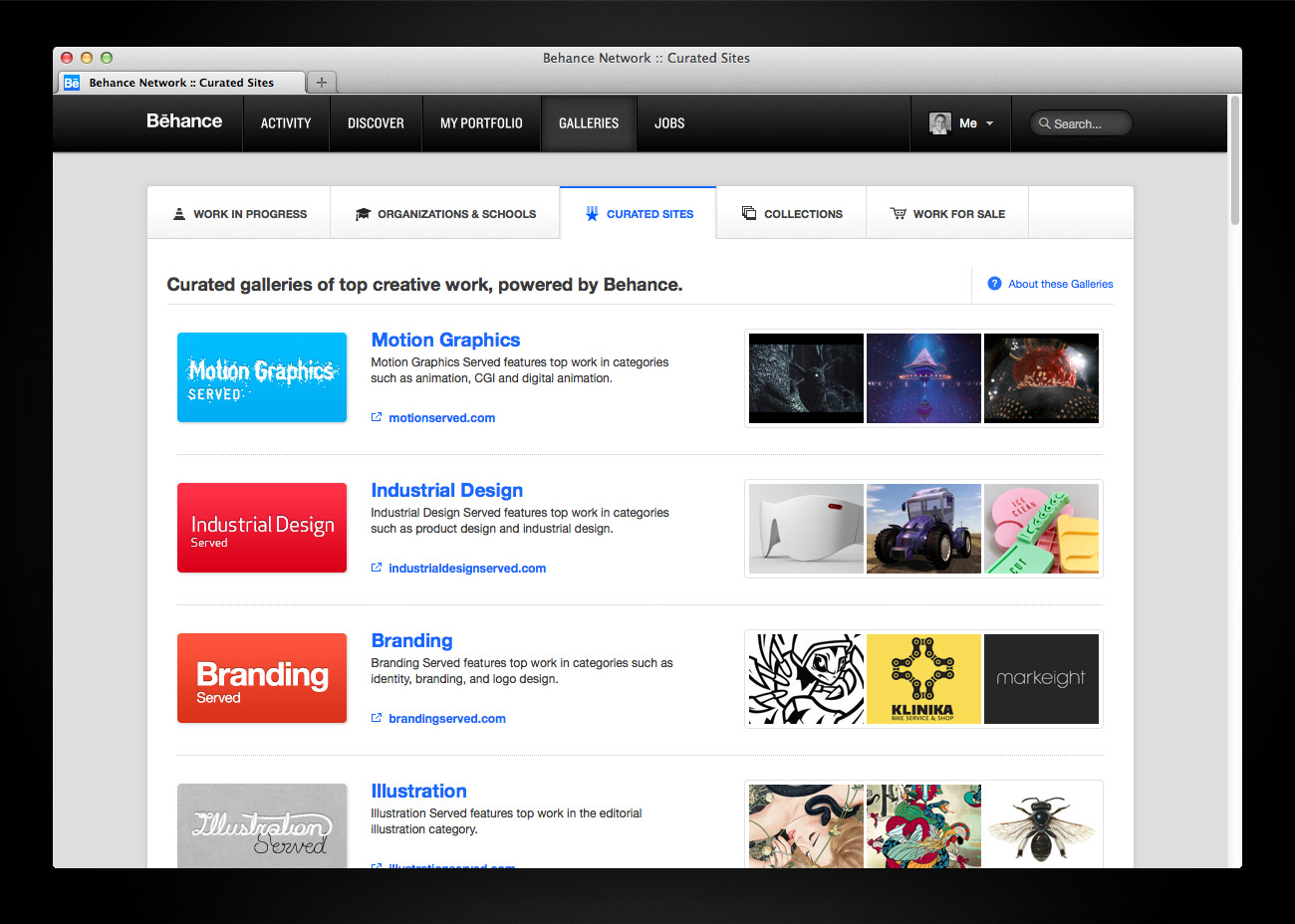Click the question mark help icon
The height and width of the screenshot is (924, 1295).
[x=994, y=284]
